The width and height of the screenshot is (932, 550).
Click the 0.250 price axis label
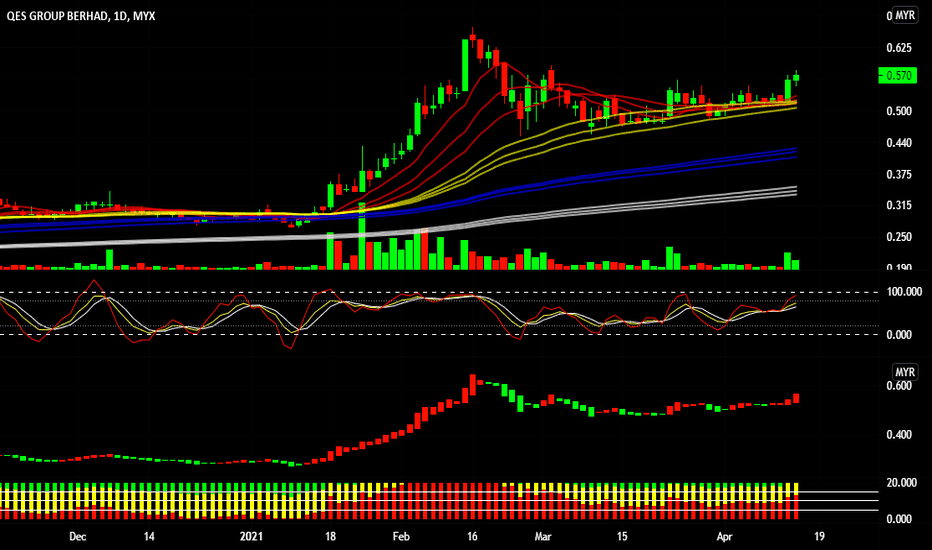coord(899,237)
